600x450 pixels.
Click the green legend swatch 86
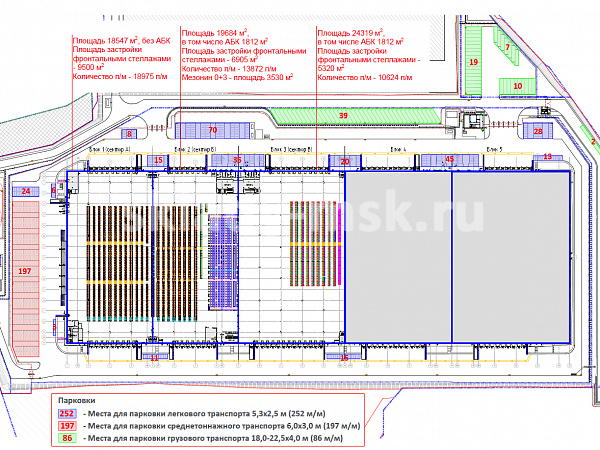click(67, 438)
